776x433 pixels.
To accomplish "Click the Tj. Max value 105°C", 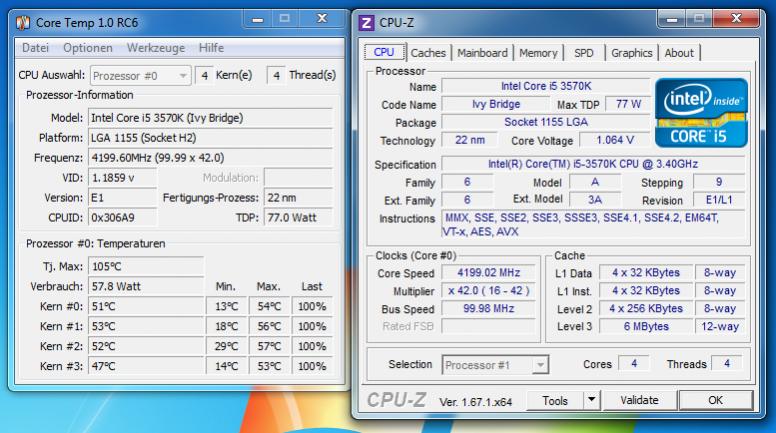I will 146,267.
